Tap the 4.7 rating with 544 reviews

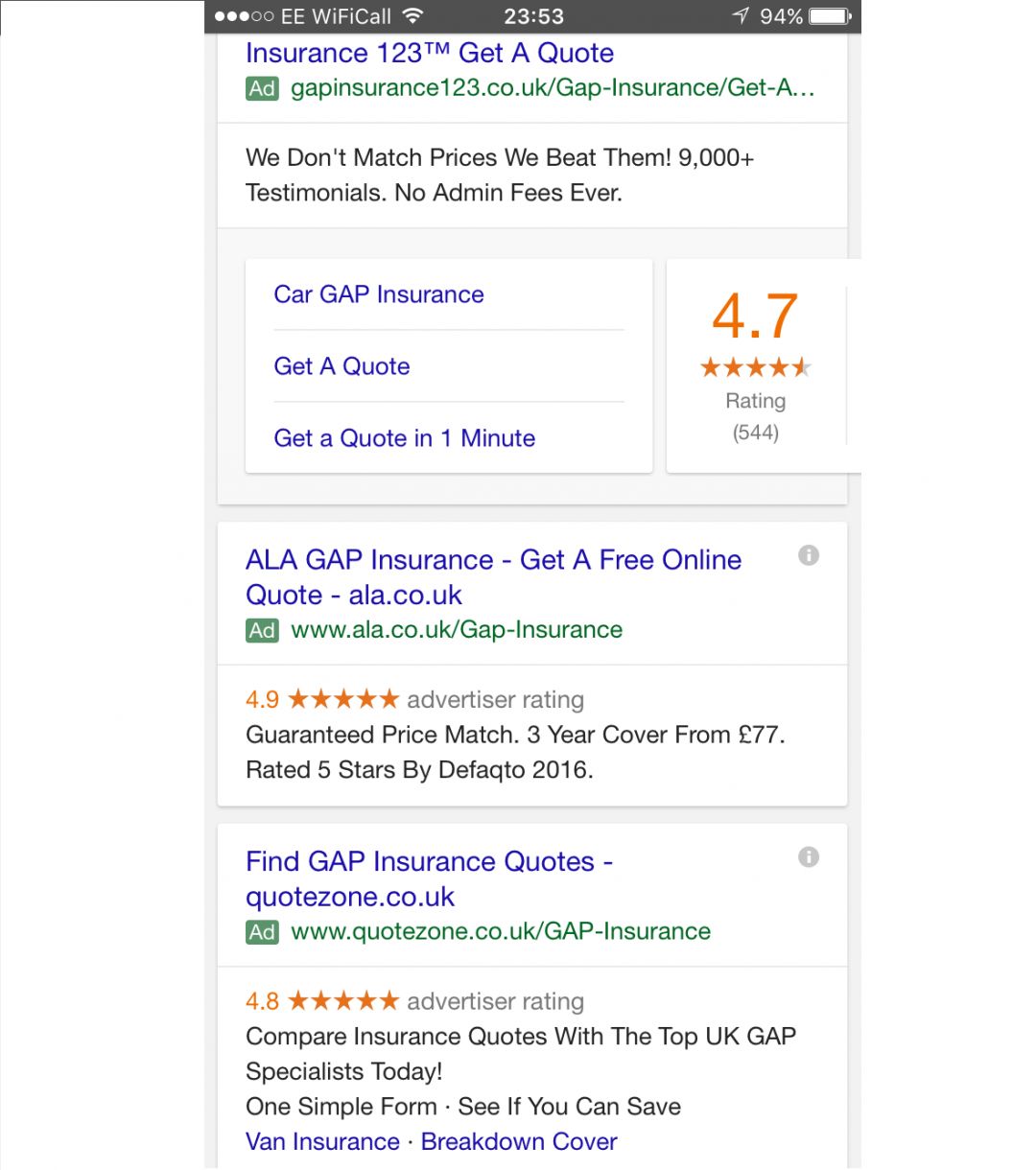755,364
